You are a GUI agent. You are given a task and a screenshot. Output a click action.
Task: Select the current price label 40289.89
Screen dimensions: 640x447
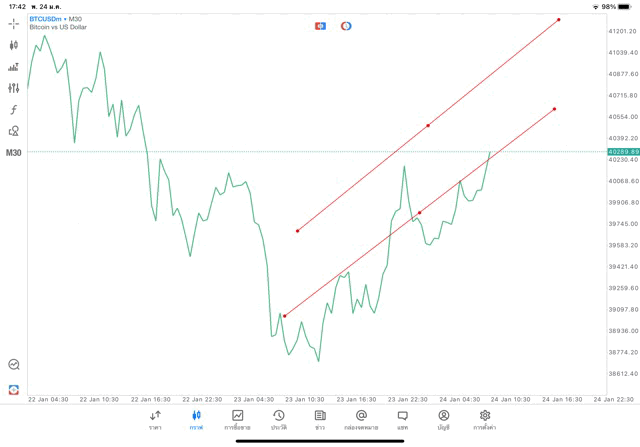pyautogui.click(x=622, y=152)
